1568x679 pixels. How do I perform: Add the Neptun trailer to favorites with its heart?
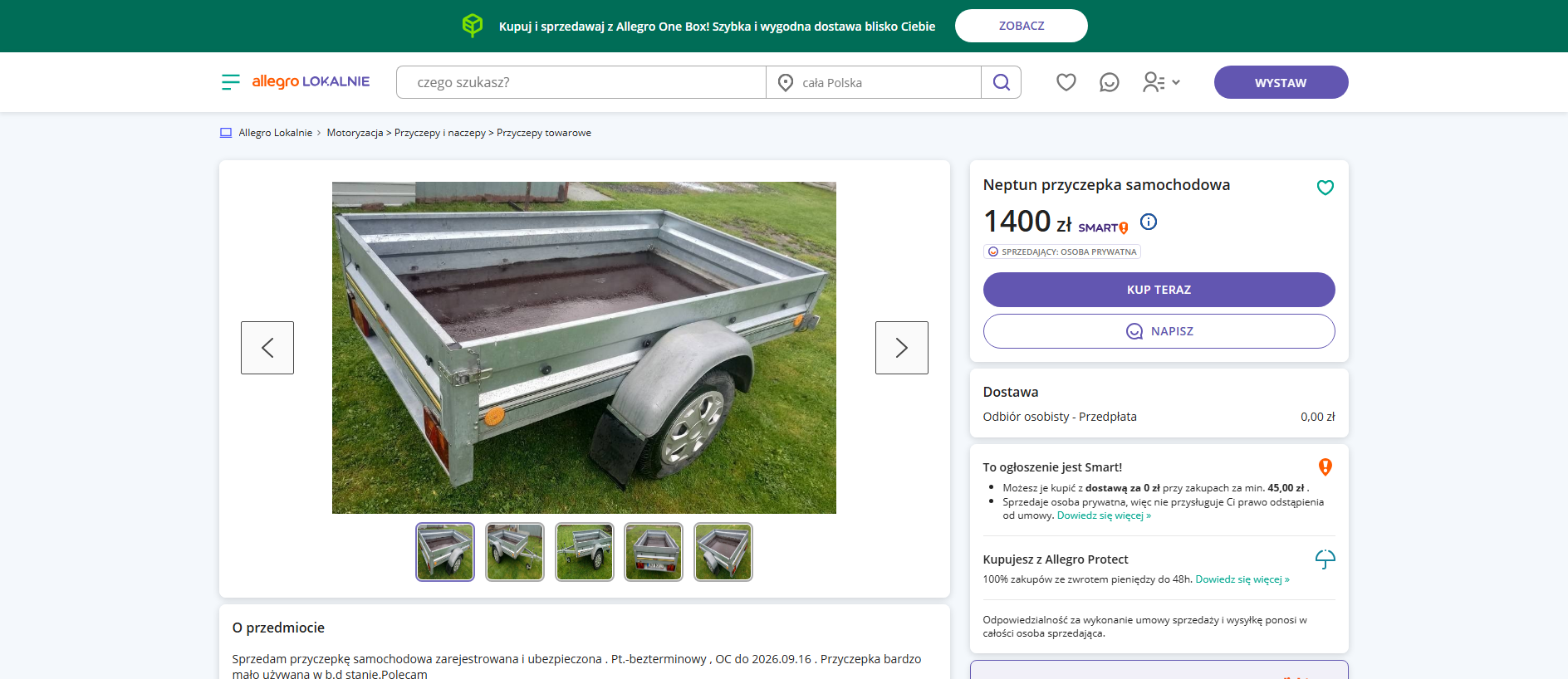[x=1325, y=188]
